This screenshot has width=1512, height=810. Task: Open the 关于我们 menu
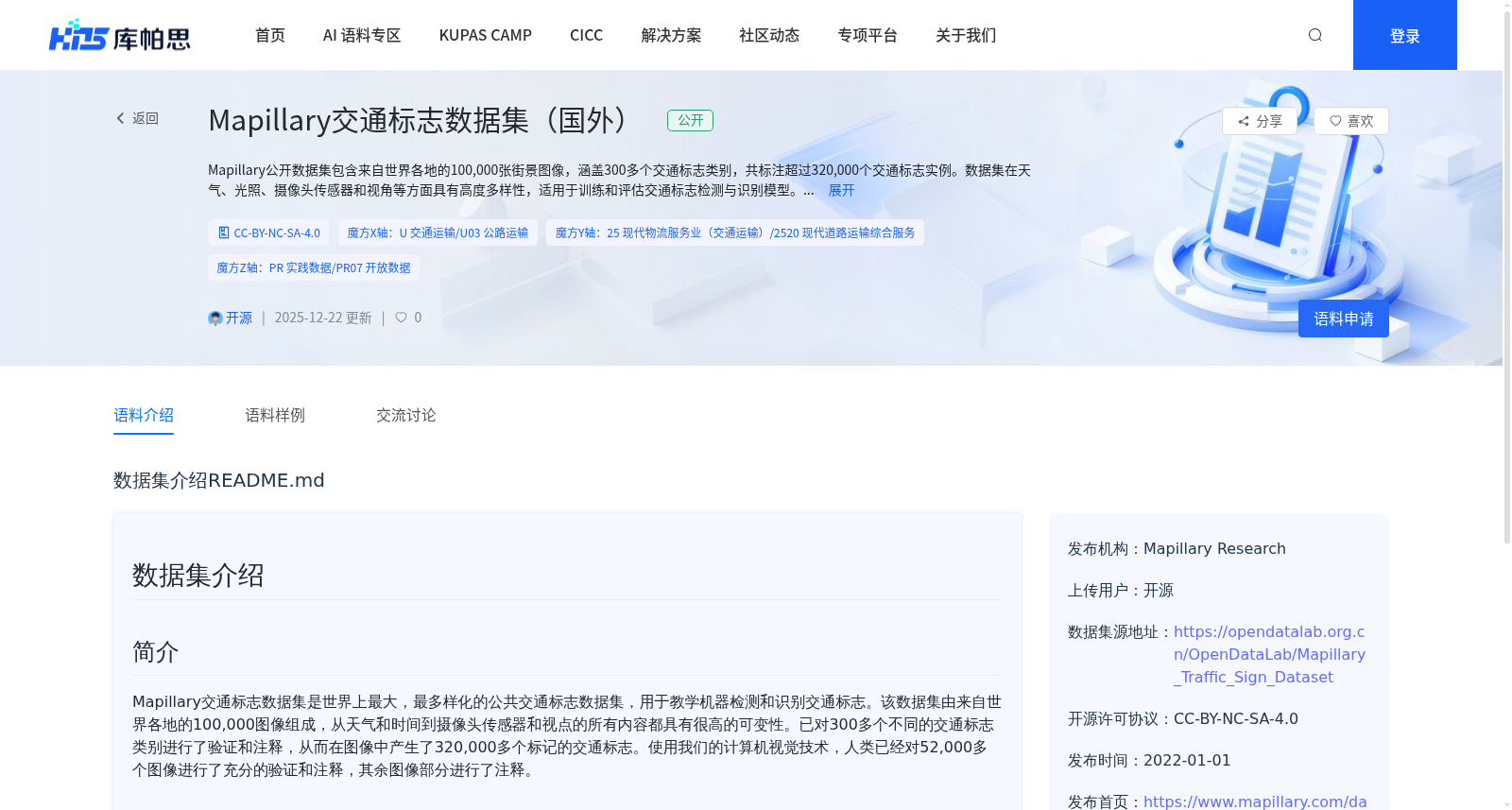tap(966, 35)
